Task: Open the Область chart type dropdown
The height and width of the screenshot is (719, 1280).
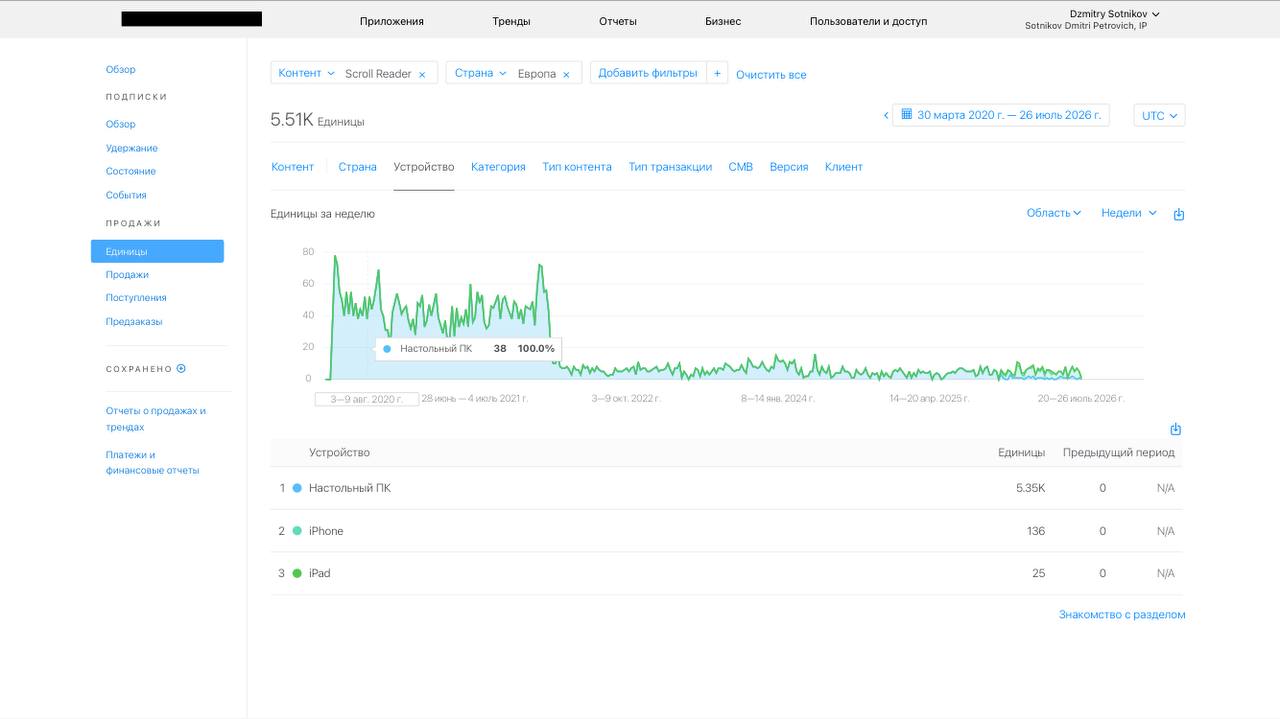Action: [1054, 213]
